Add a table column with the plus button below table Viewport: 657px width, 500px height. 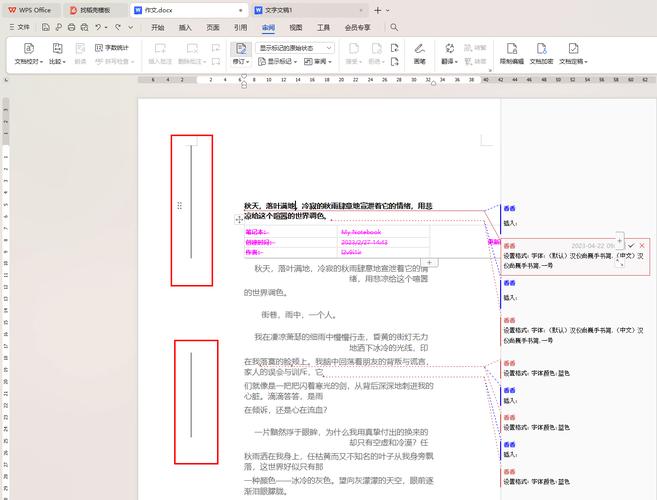point(429,262)
